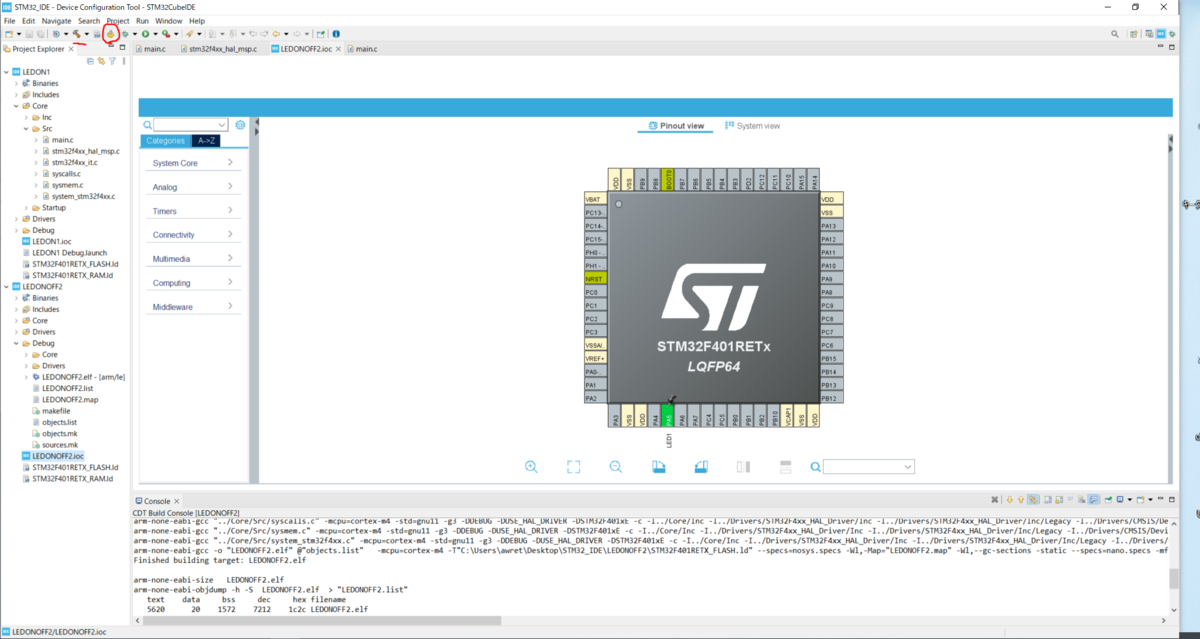Open the Project menu

[x=118, y=20]
